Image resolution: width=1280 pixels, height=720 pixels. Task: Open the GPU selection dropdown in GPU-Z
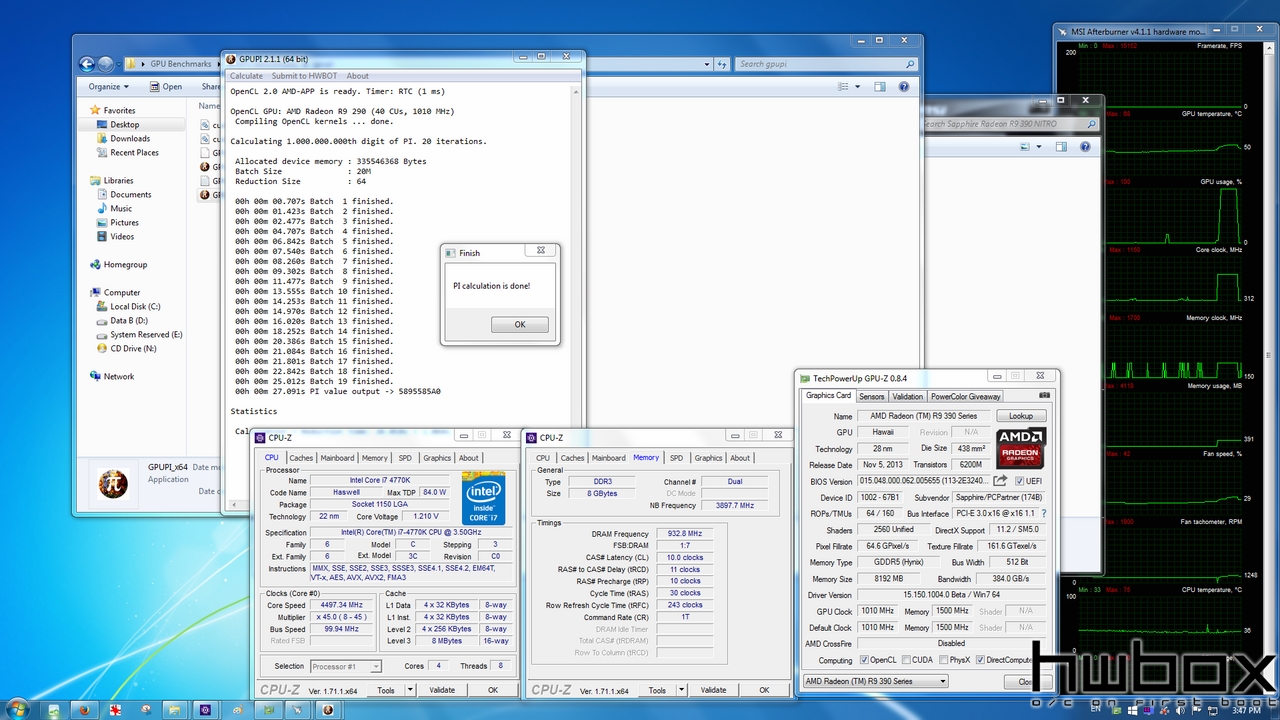coord(875,681)
